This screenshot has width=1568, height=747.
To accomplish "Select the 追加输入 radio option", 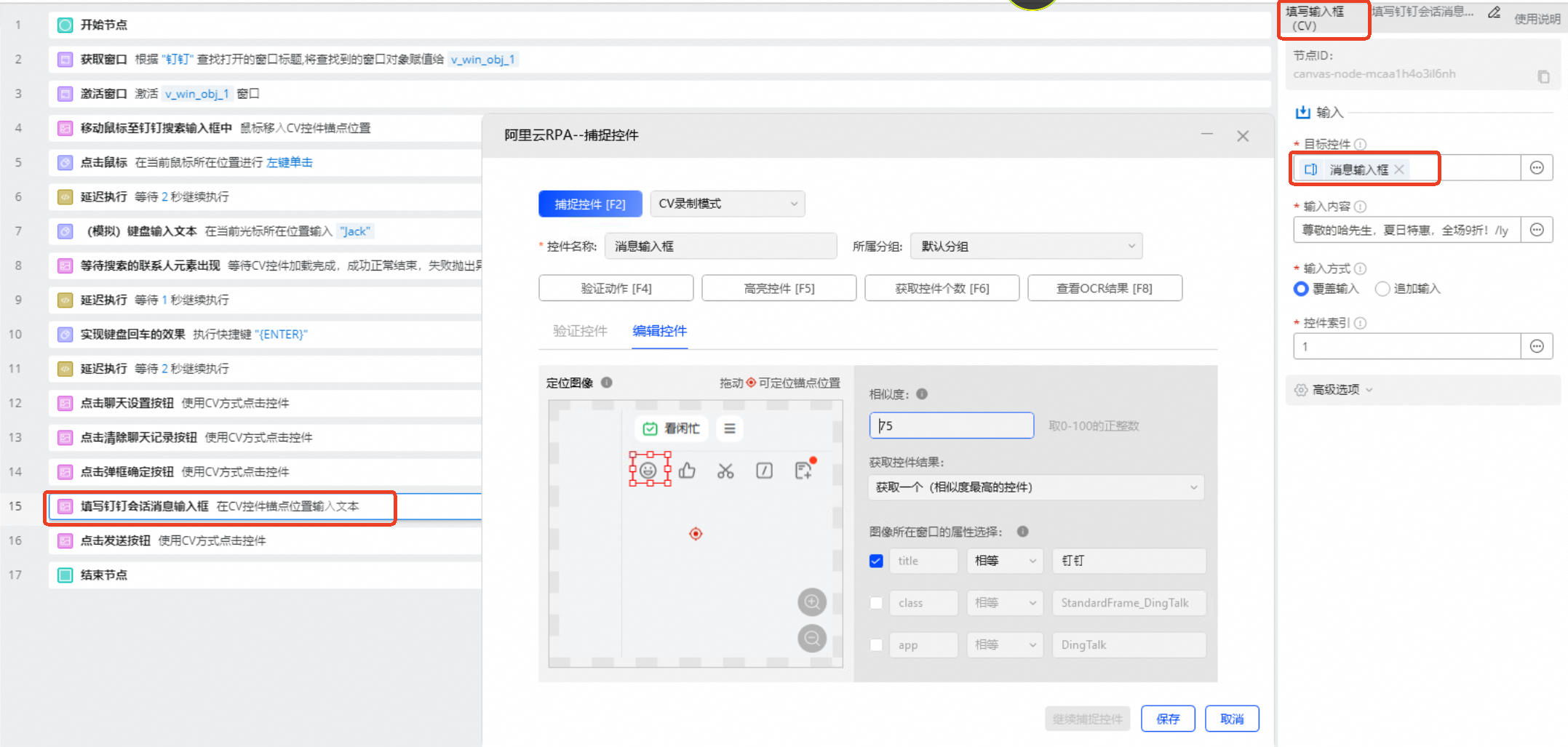I will coord(1382,289).
